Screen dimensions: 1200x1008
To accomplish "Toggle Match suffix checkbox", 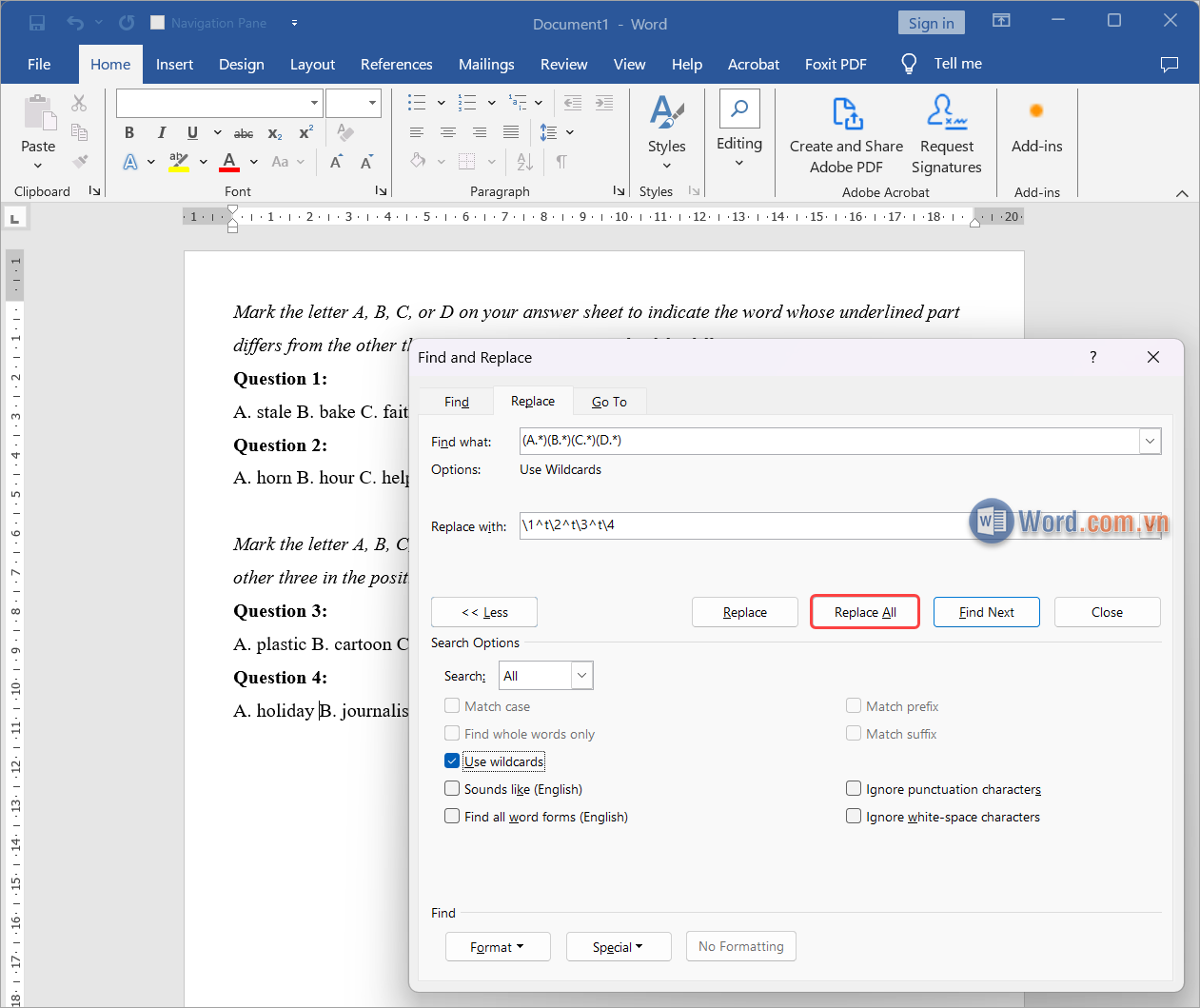I will tap(854, 734).
